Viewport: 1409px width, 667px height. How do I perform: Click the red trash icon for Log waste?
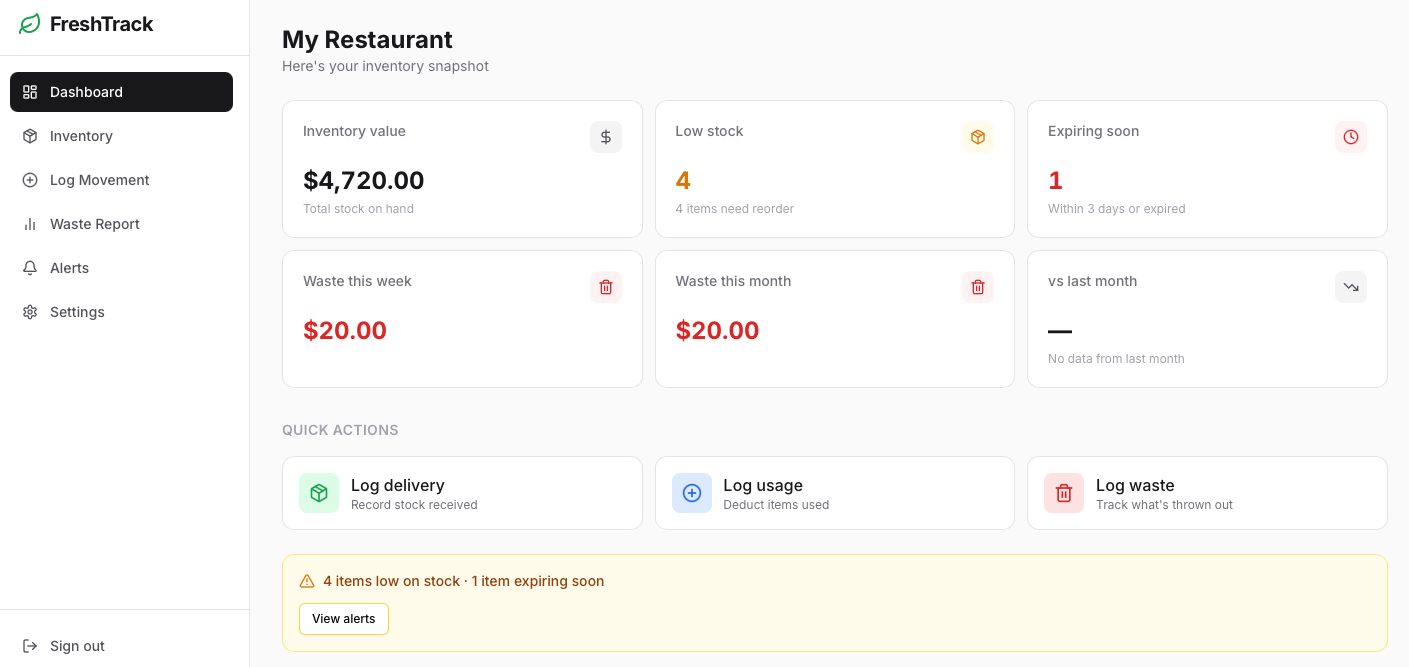tap(1063, 493)
